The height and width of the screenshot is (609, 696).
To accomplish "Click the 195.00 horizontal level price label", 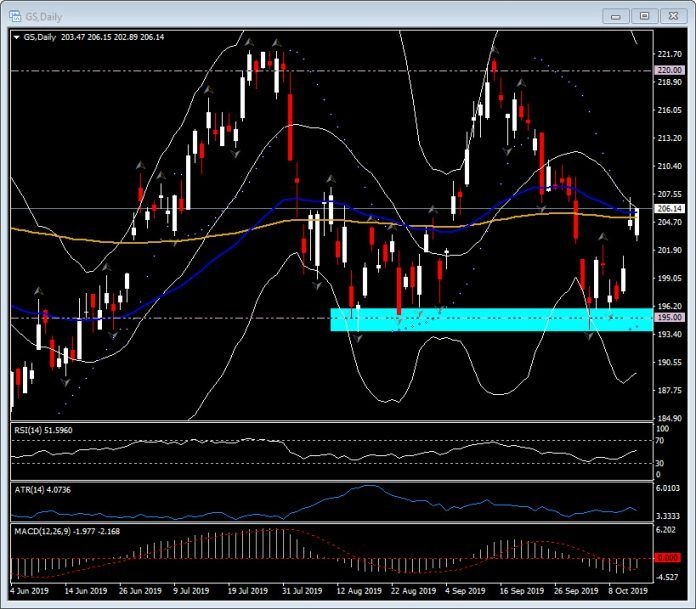I will pyautogui.click(x=669, y=317).
